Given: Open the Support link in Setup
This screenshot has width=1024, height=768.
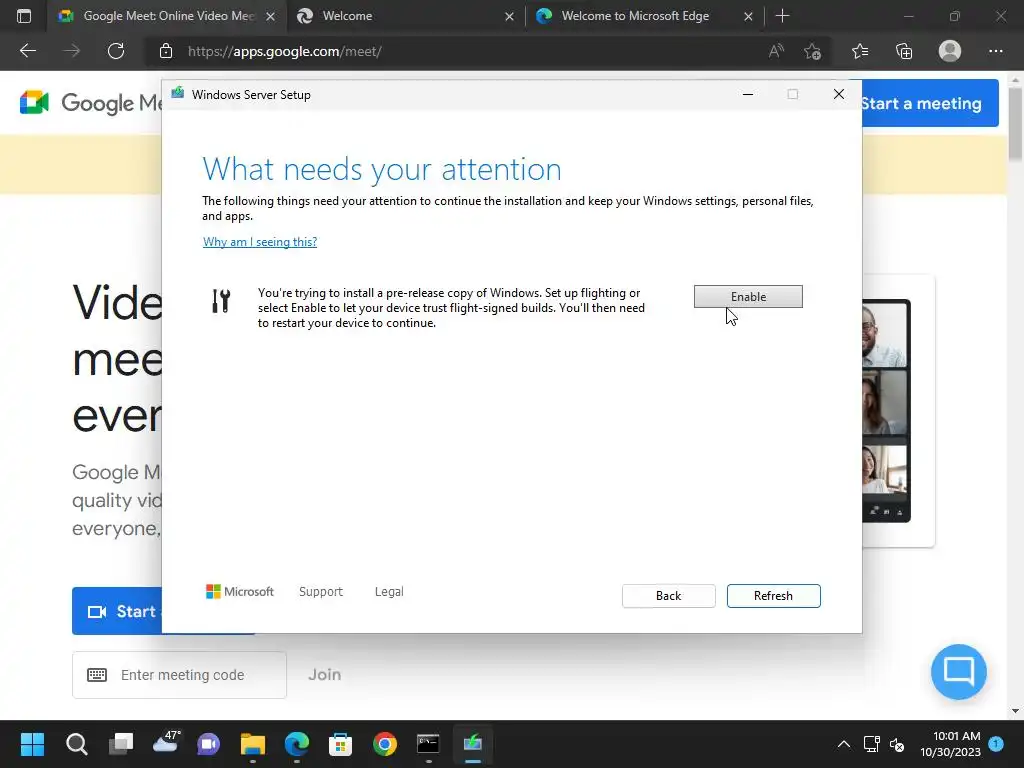Looking at the screenshot, I should point(321,592).
